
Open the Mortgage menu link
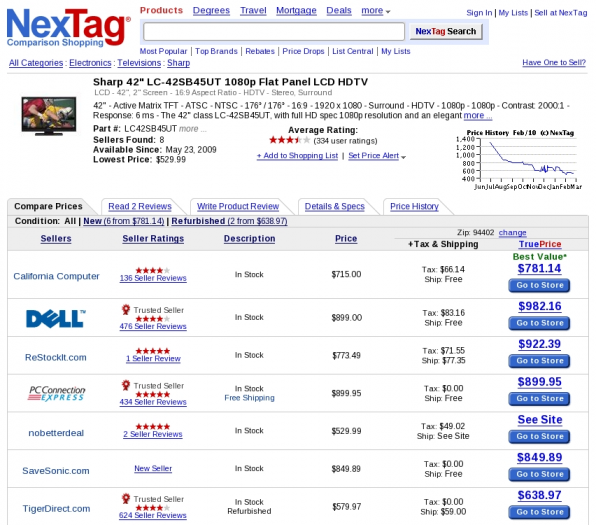[296, 10]
